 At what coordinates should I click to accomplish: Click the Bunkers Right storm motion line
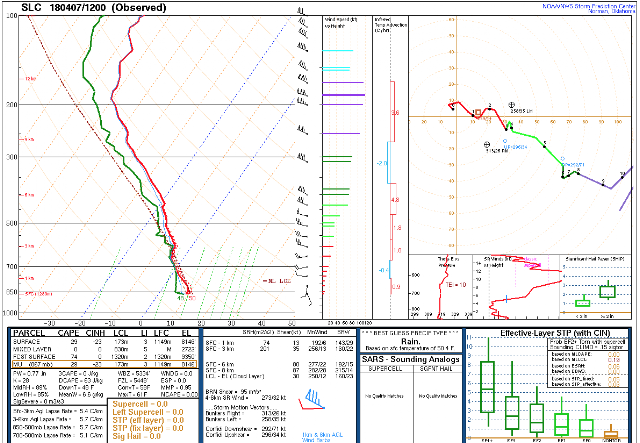(246, 414)
